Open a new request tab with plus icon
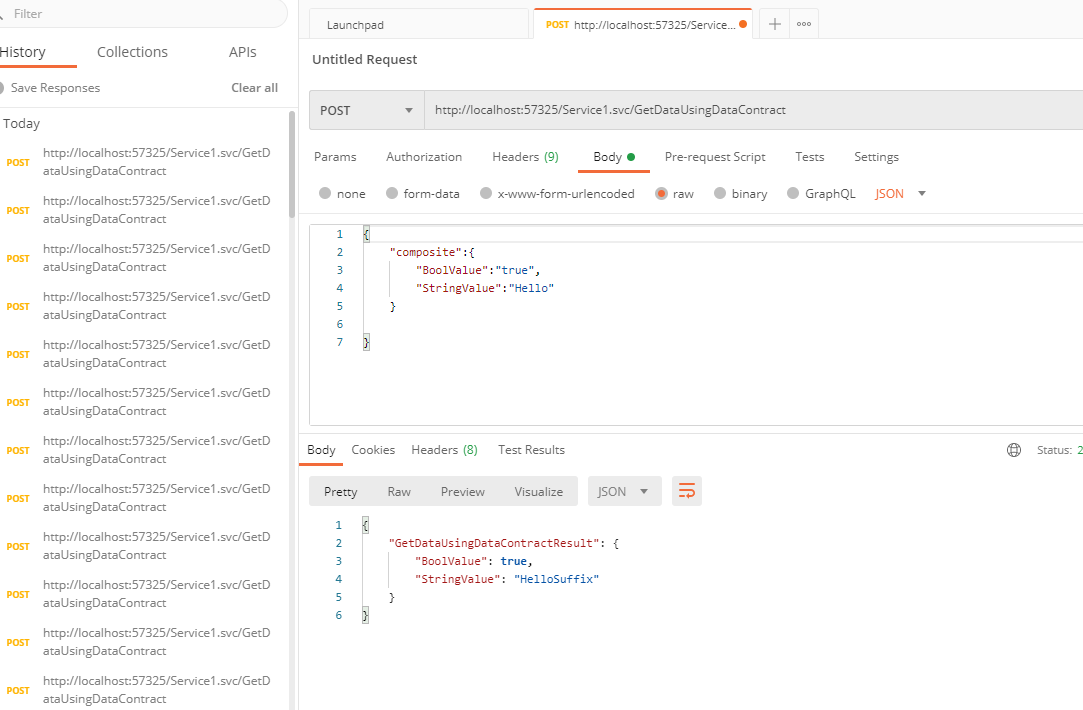Viewport: 1083px width, 710px height. coord(774,24)
